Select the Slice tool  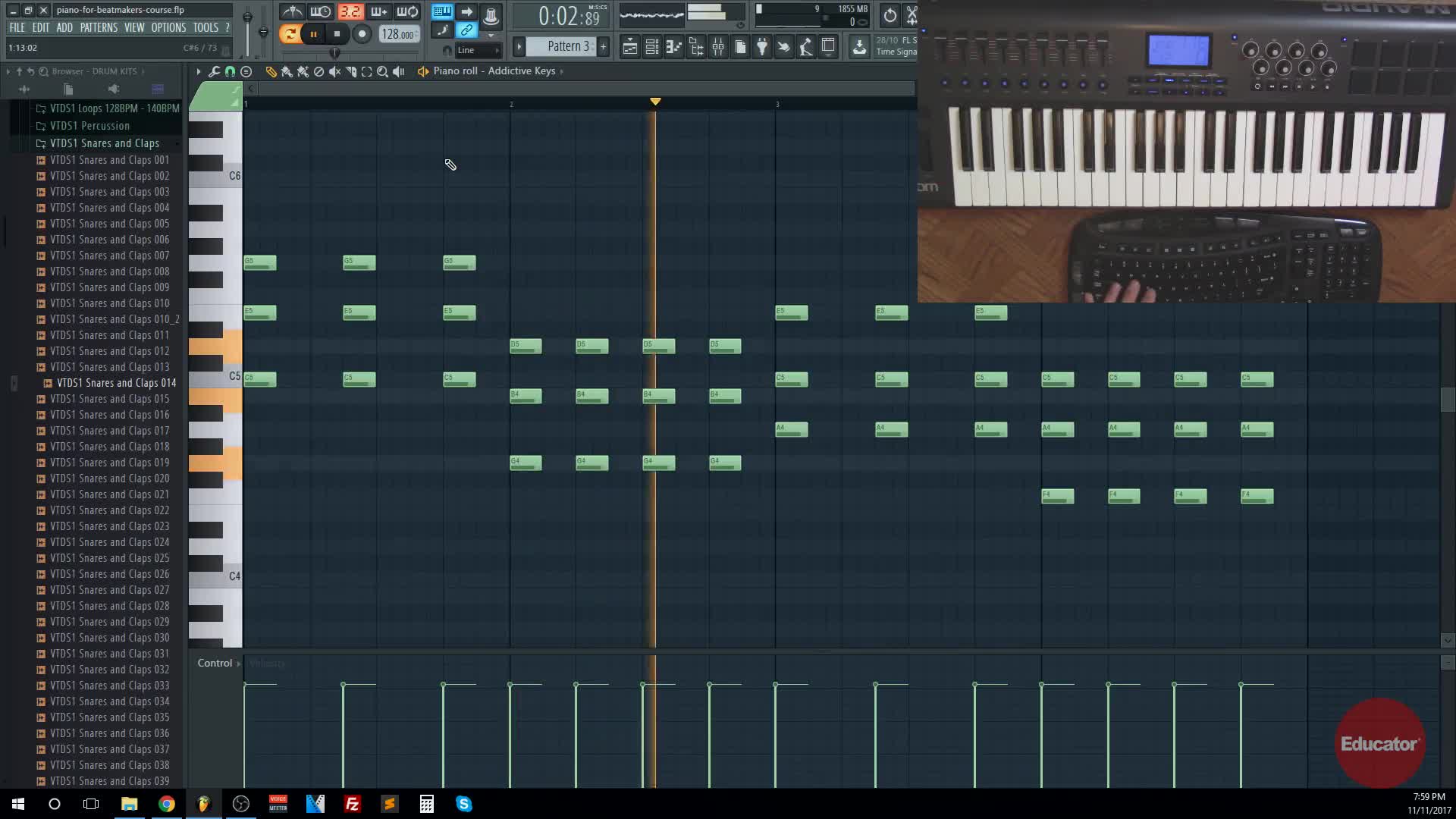point(350,71)
